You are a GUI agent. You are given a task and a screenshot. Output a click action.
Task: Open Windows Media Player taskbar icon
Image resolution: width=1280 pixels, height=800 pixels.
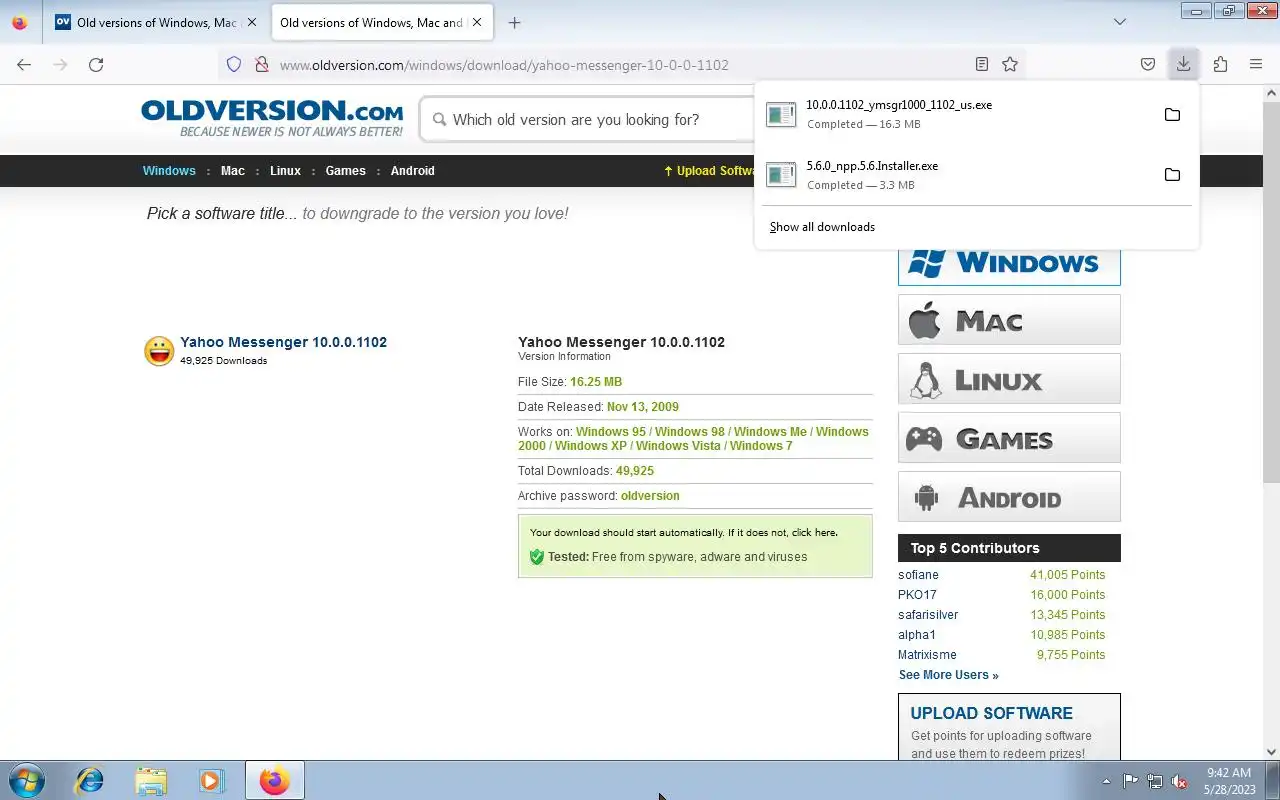pyautogui.click(x=211, y=780)
